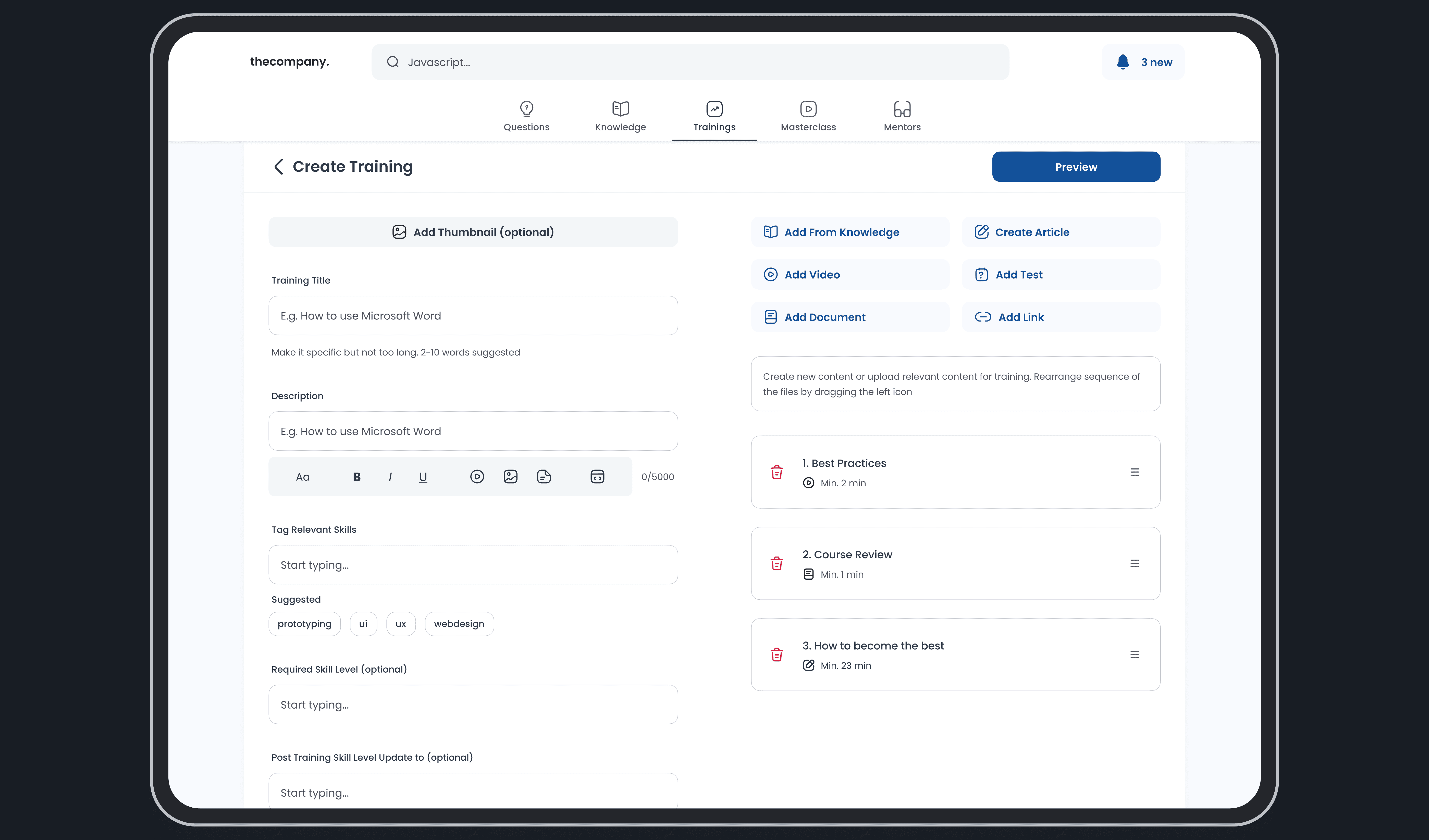Insert video in description toolbar
This screenshot has width=1429, height=840.
pyautogui.click(x=477, y=476)
